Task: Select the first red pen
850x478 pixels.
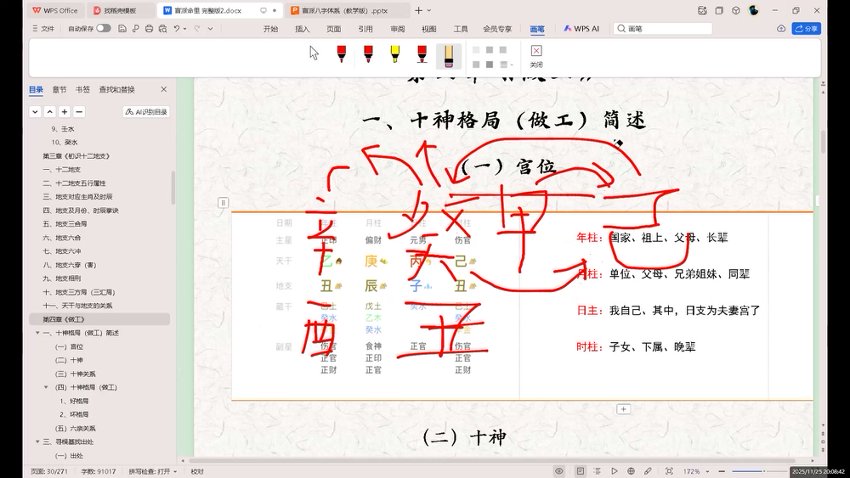Action: 341,54
